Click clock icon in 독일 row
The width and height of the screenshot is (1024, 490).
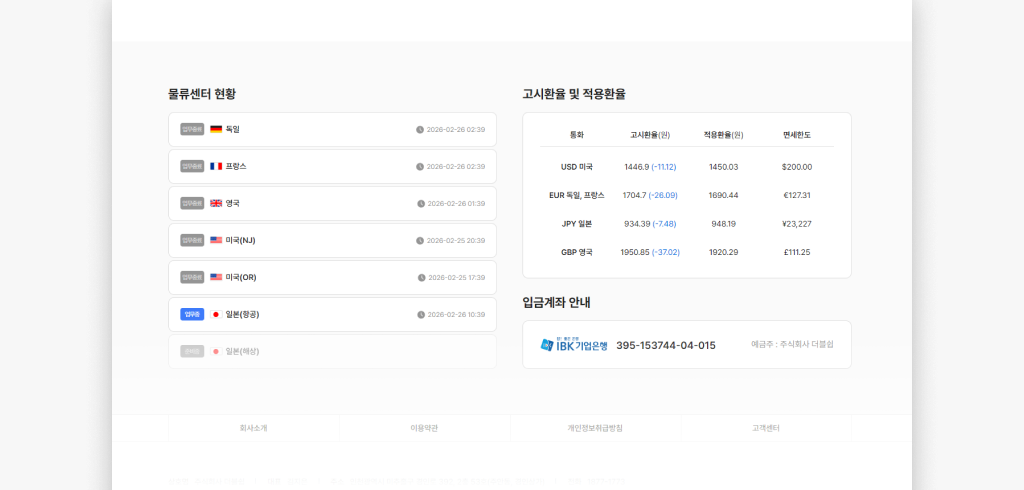click(420, 129)
